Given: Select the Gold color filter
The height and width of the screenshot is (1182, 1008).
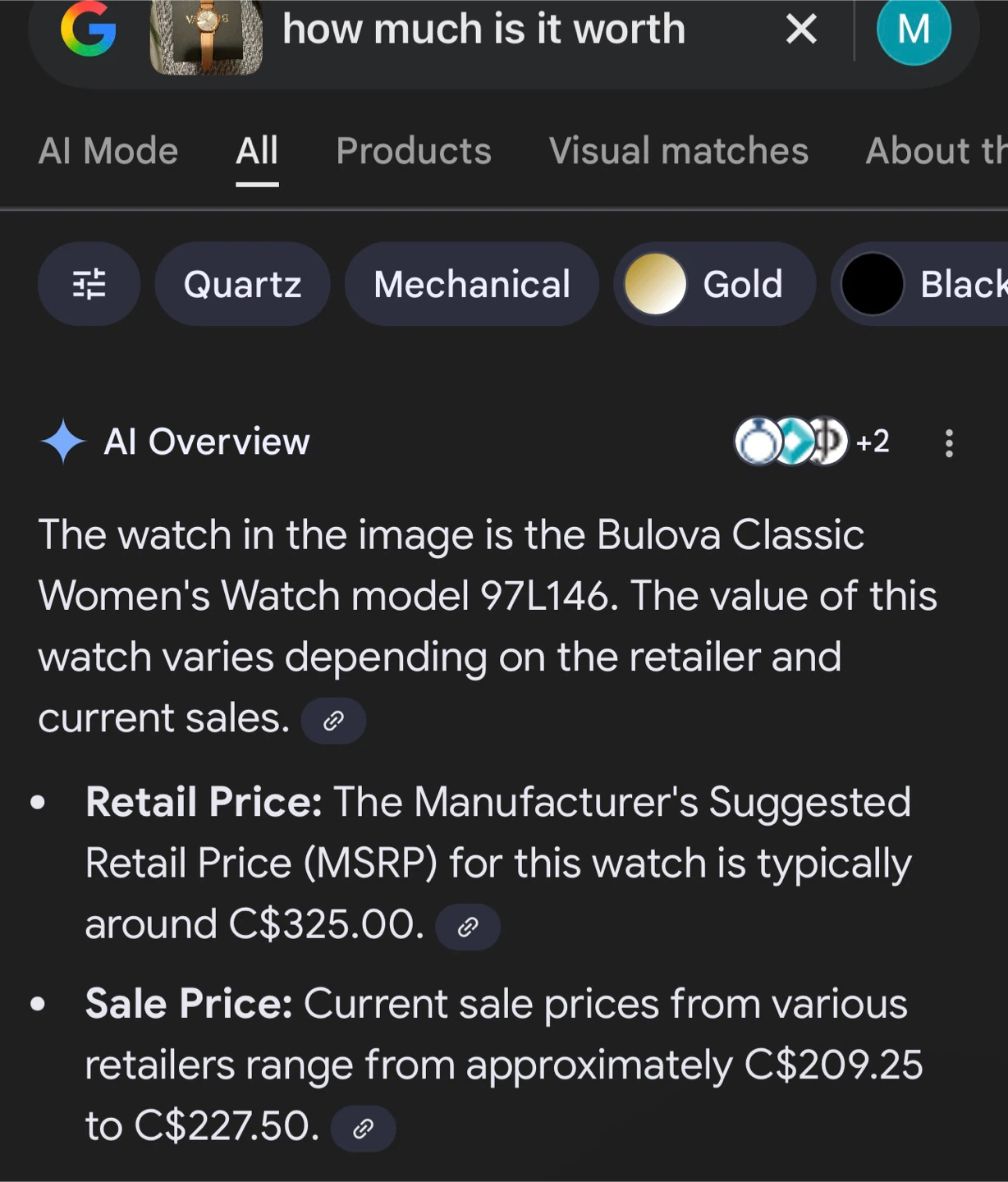Looking at the screenshot, I should (x=714, y=284).
